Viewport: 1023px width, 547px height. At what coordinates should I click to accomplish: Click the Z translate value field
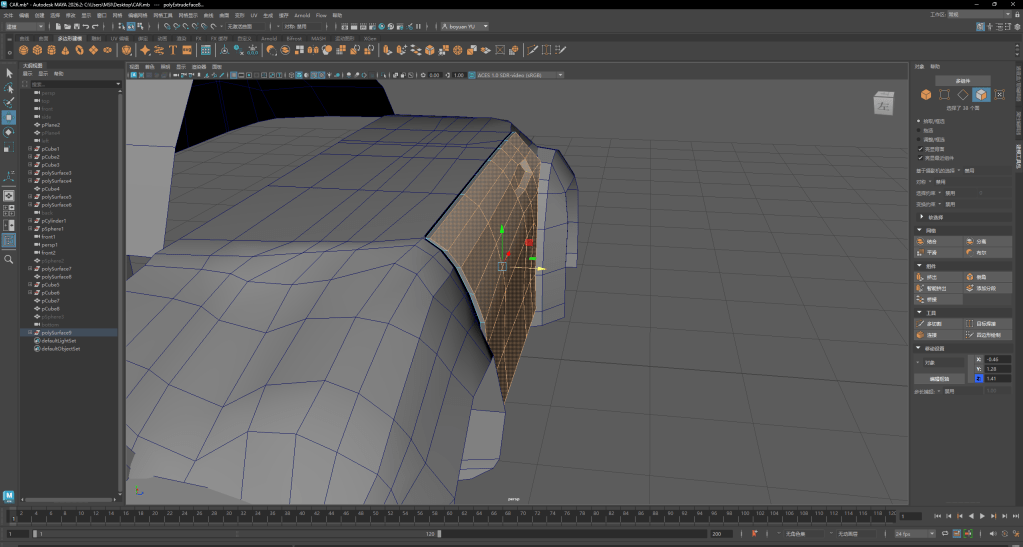[x=998, y=379]
